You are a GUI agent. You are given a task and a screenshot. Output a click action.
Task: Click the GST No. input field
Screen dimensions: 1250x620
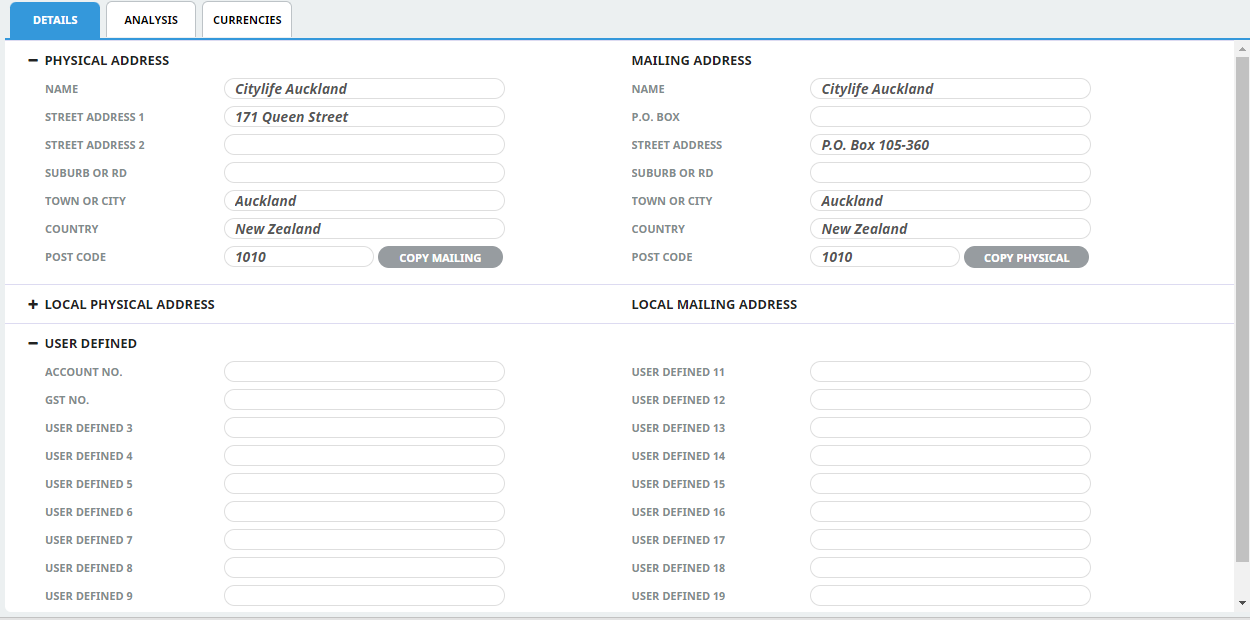click(364, 400)
